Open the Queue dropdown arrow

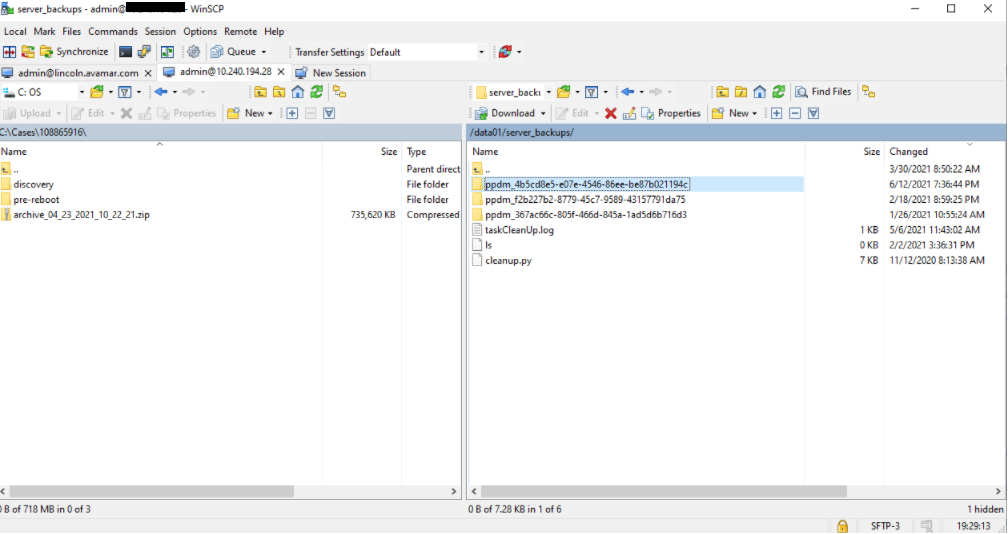(264, 52)
